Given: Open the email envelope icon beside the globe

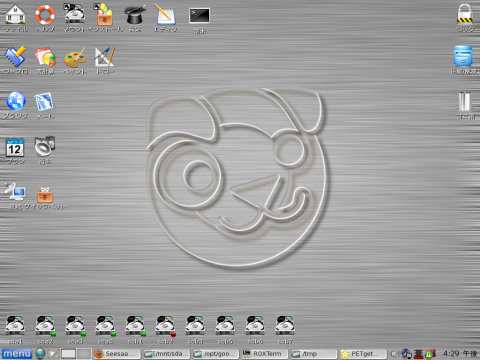Looking at the screenshot, I should [44, 101].
